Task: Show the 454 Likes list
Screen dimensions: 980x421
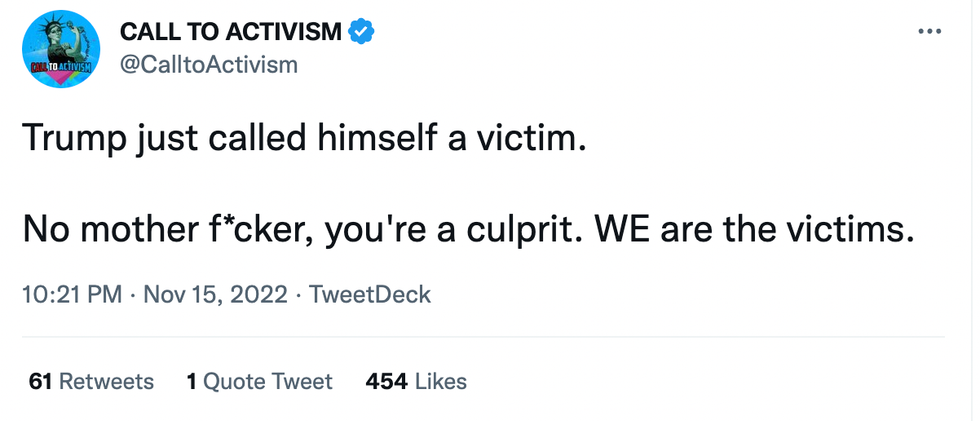Action: click(x=416, y=381)
